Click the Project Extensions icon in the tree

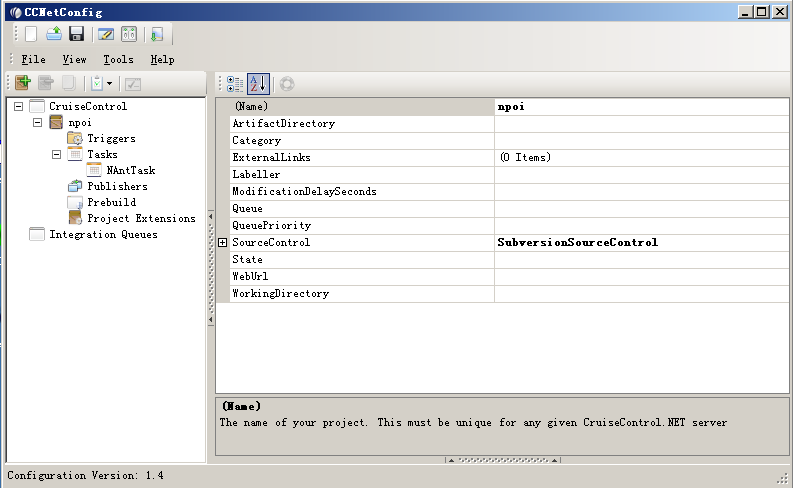75,218
